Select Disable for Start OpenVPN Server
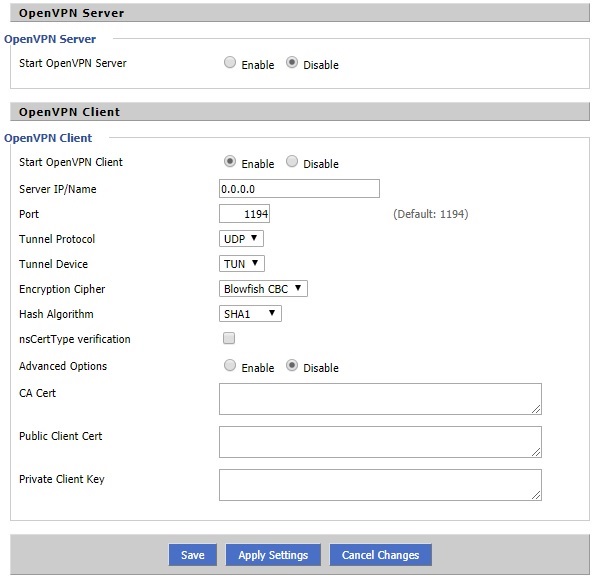The image size is (593, 579). click(x=292, y=62)
